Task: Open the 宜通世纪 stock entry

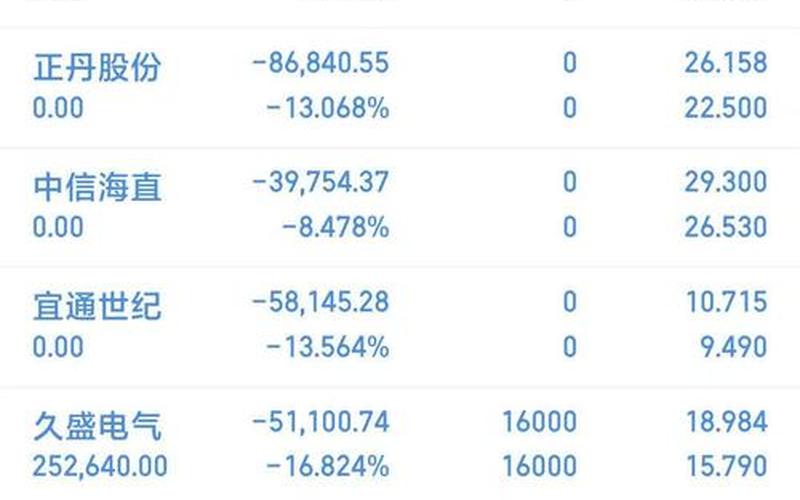Action: [96, 305]
